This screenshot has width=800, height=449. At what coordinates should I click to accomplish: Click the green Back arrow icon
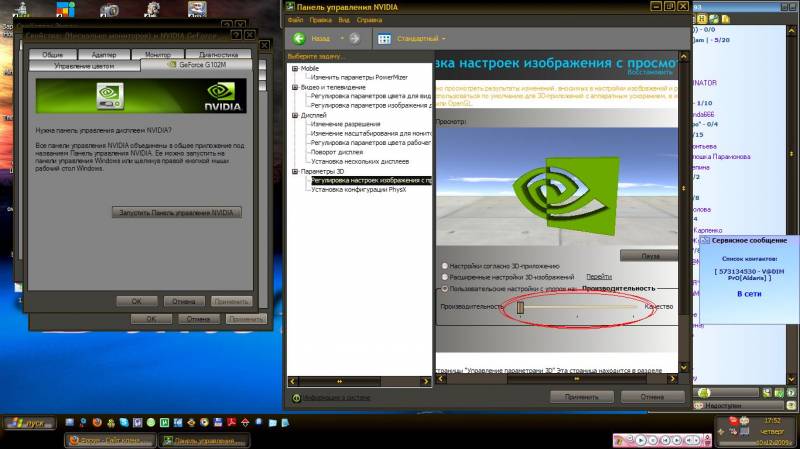click(299, 38)
